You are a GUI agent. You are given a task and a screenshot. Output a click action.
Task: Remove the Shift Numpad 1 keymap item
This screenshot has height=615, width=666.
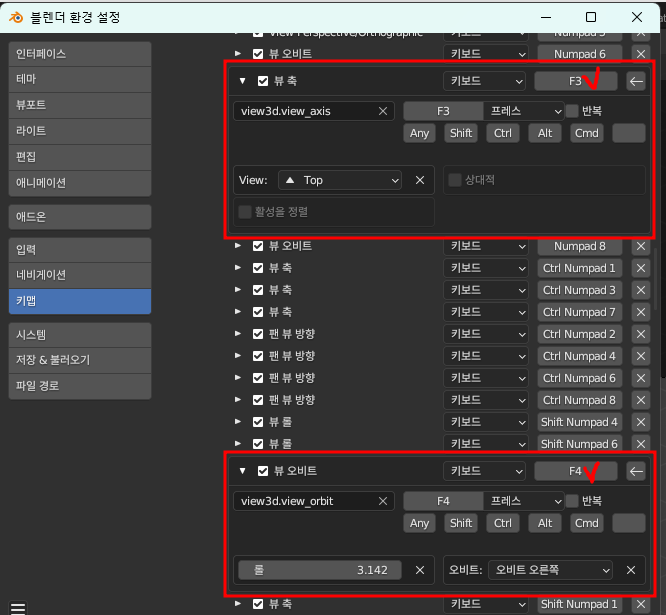pyautogui.click(x=641, y=604)
